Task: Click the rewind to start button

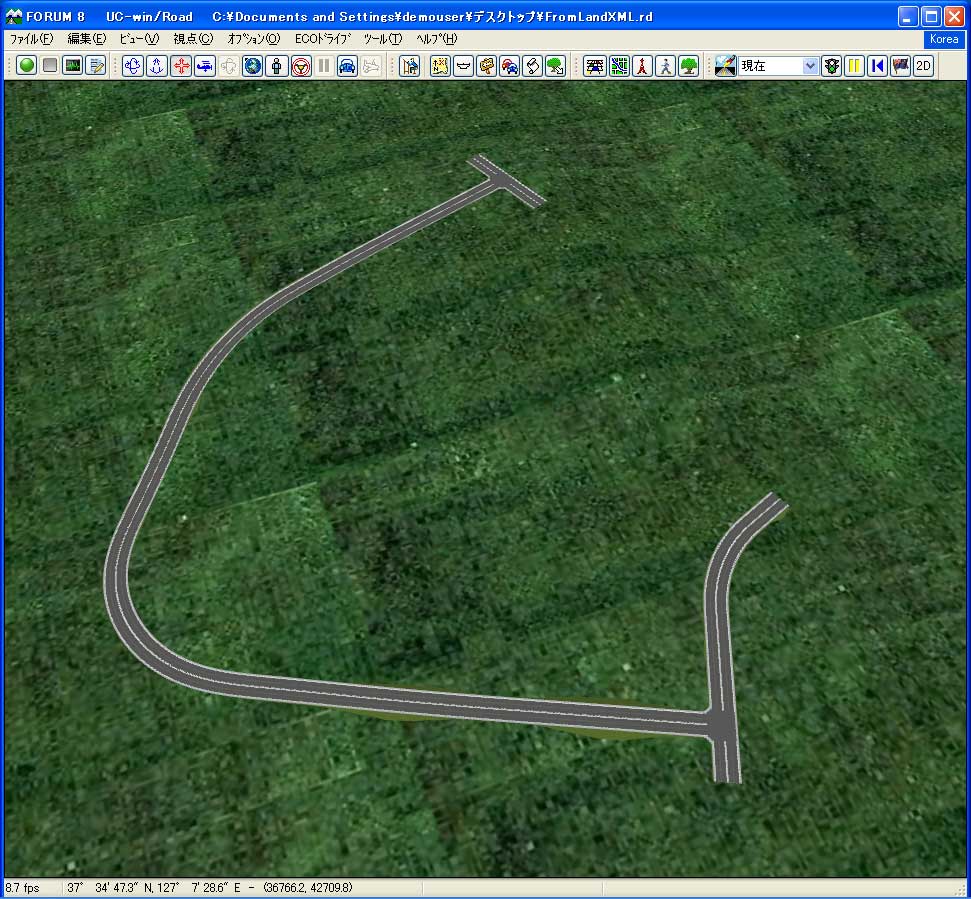Action: pyautogui.click(x=877, y=66)
